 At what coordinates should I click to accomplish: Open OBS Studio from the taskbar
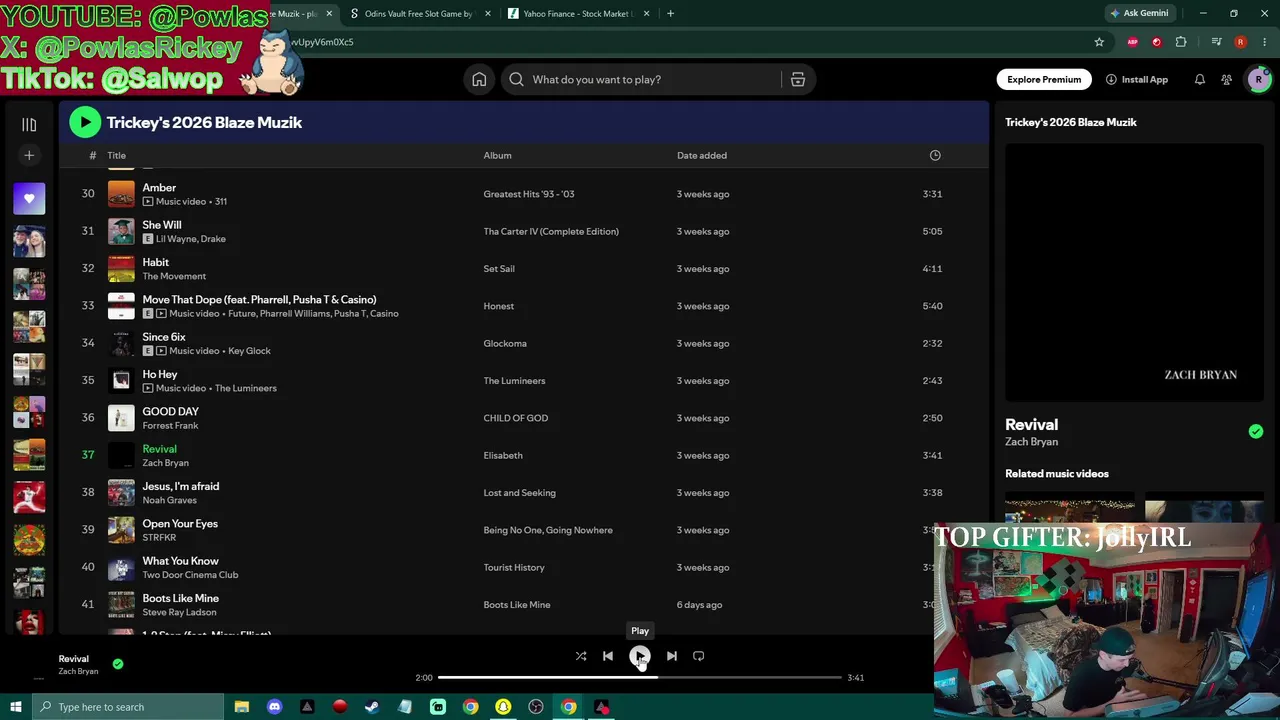coord(536,707)
